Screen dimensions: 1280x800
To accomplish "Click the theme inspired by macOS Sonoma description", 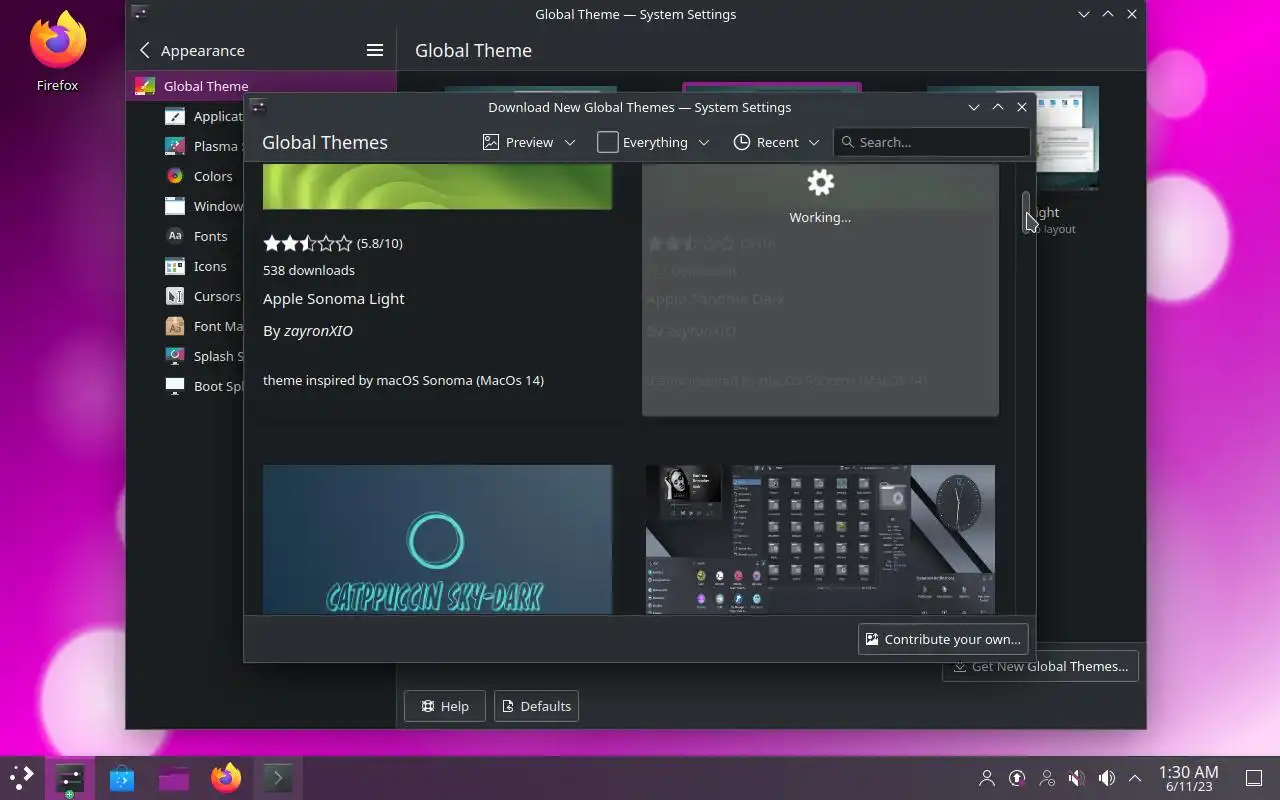I will point(403,380).
